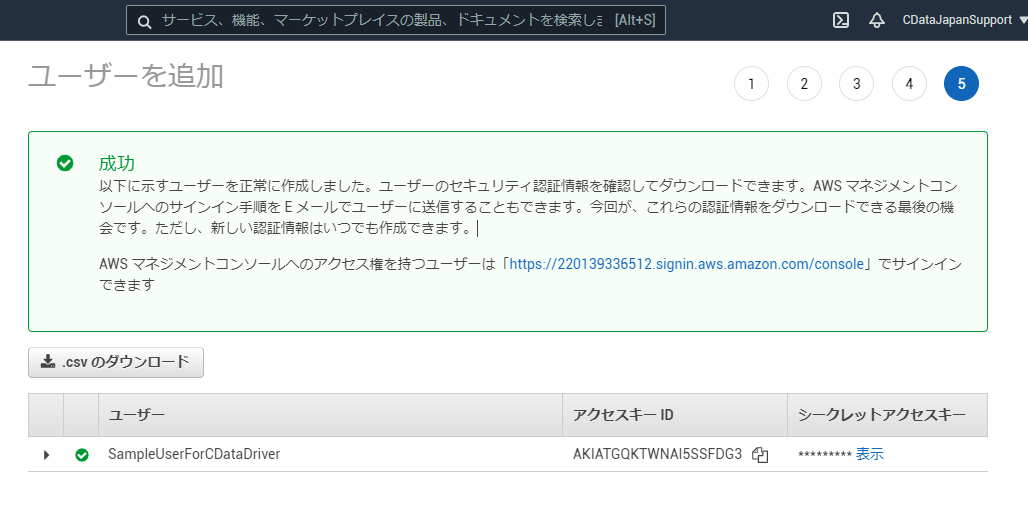The image size is (1028, 531).
Task: Click the ユーザーを追加 page title
Action: pos(126,77)
